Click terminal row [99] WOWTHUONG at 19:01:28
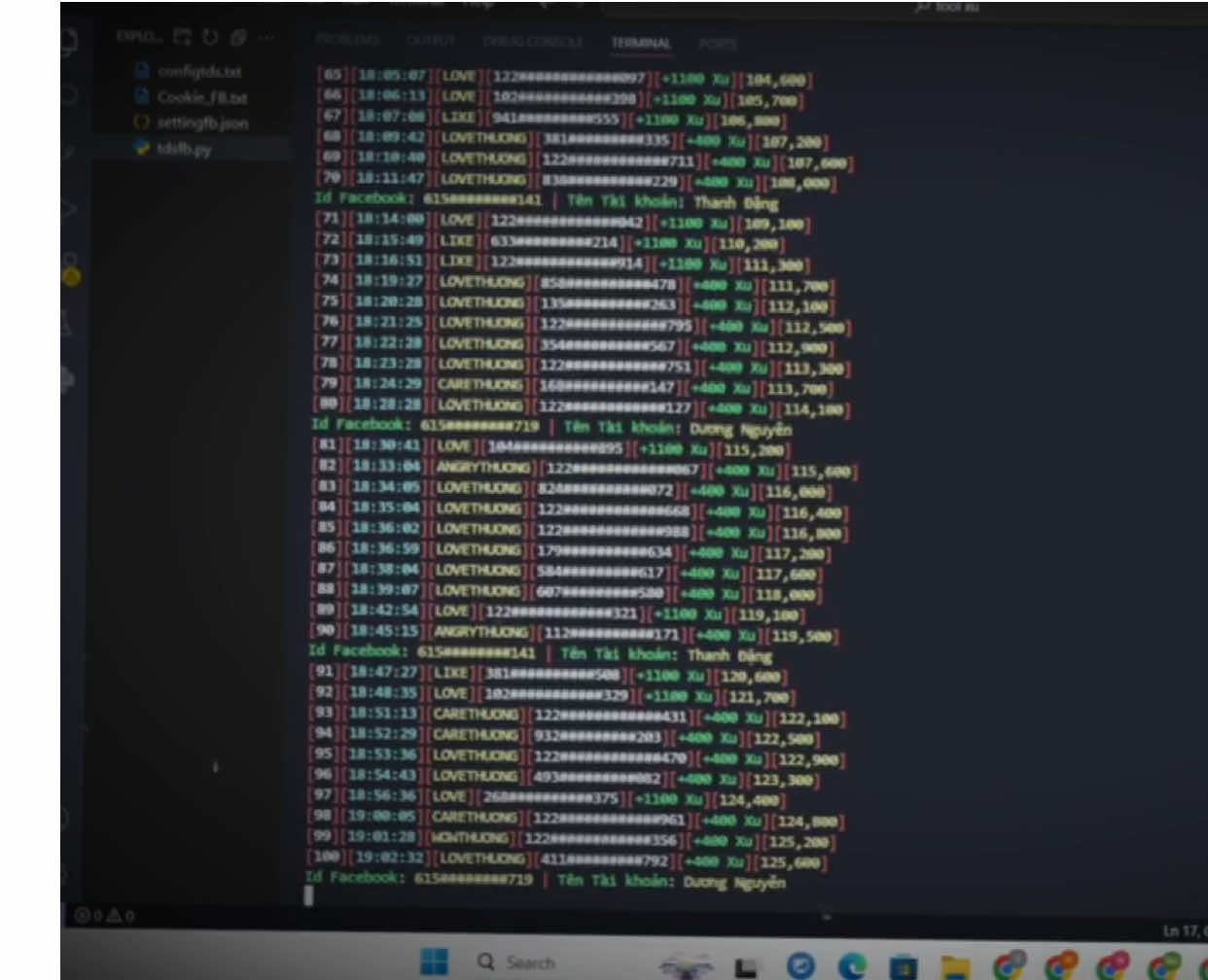 click(573, 840)
